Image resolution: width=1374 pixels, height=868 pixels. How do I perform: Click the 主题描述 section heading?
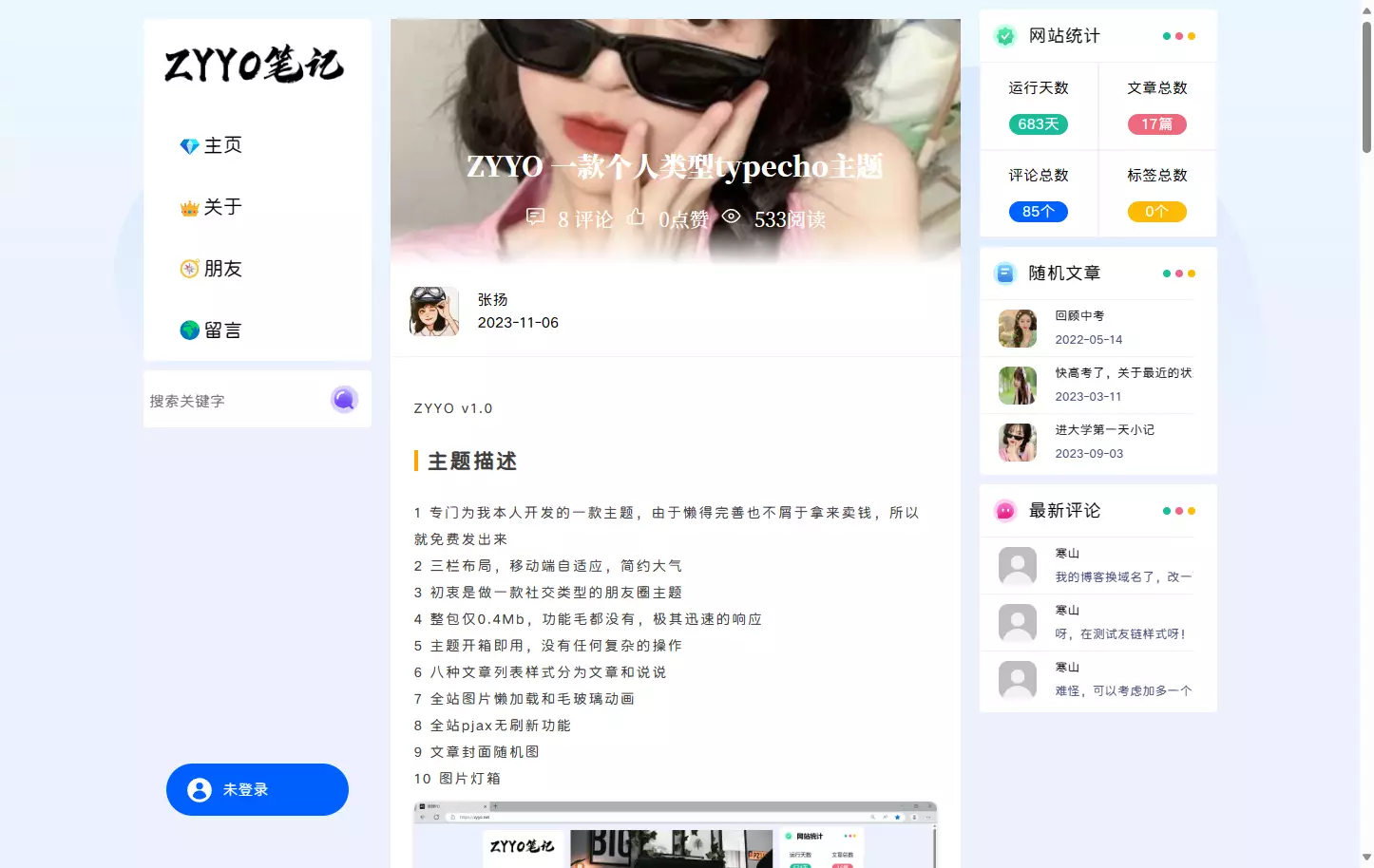pos(472,462)
